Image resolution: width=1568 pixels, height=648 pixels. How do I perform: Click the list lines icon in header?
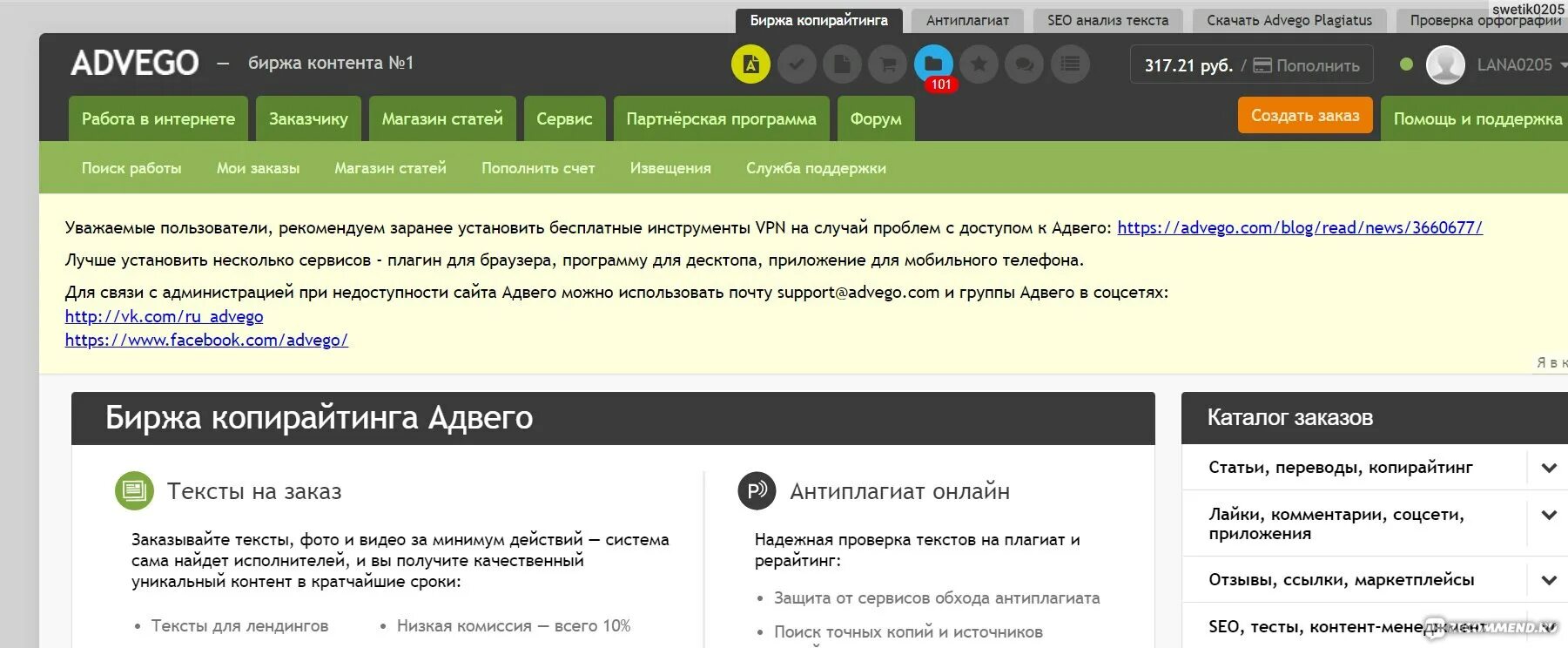pos(1070,64)
